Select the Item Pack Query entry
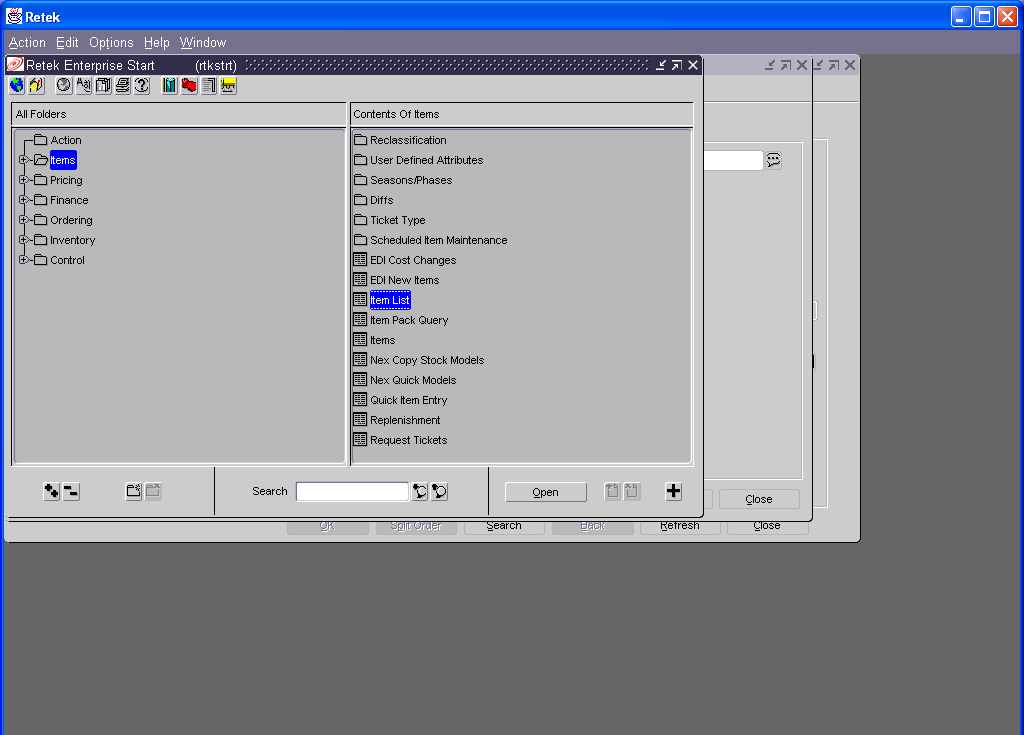Screen dimensions: 1024x735 (409, 320)
